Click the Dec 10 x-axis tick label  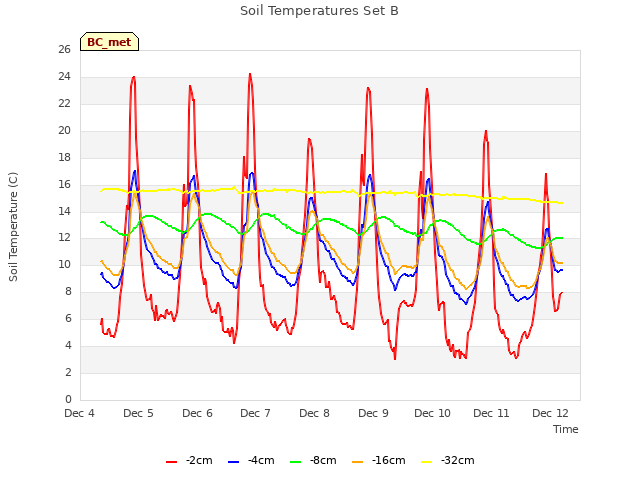pyautogui.click(x=432, y=413)
